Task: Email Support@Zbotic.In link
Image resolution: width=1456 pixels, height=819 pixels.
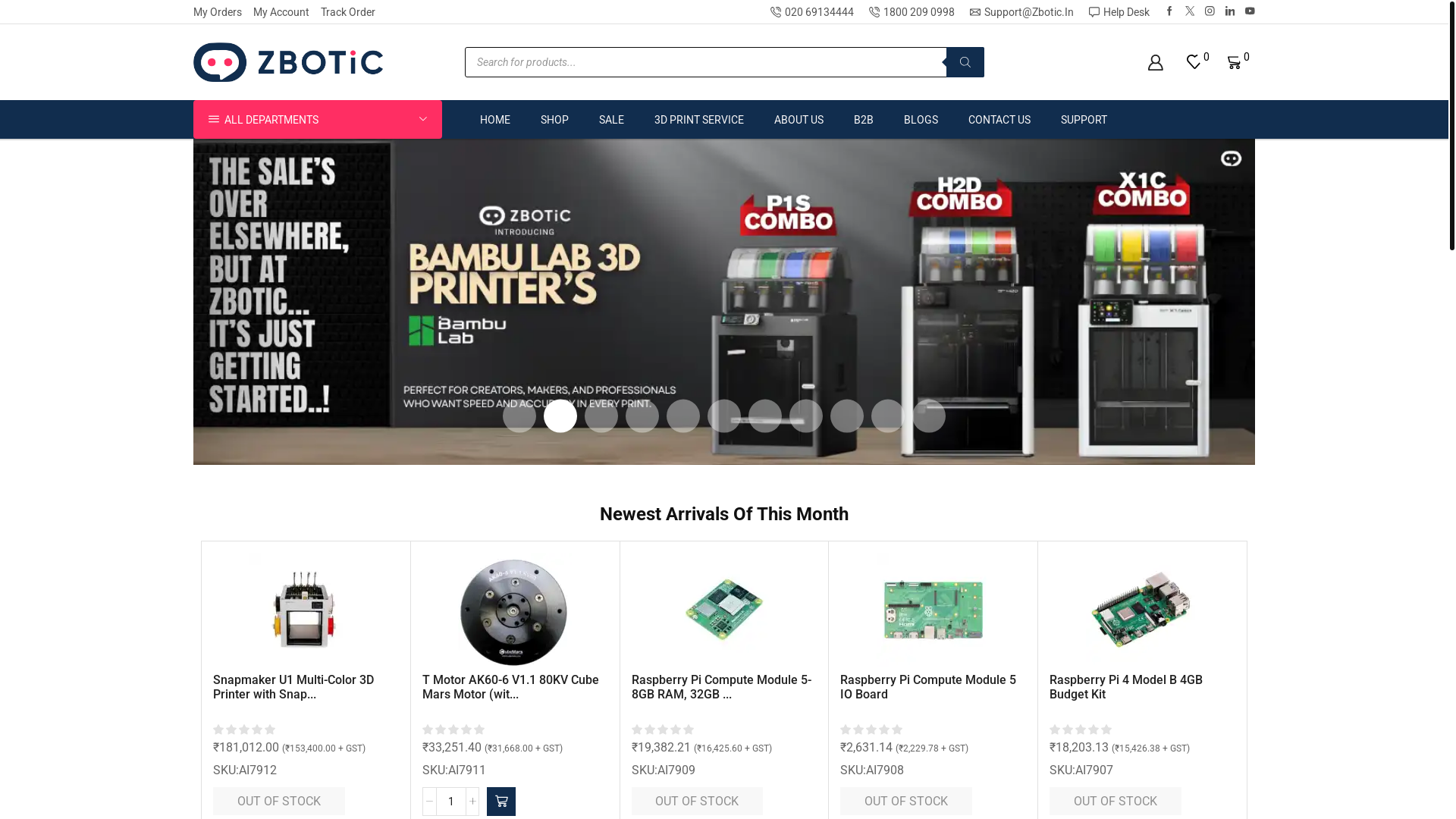Action: (x=1021, y=12)
